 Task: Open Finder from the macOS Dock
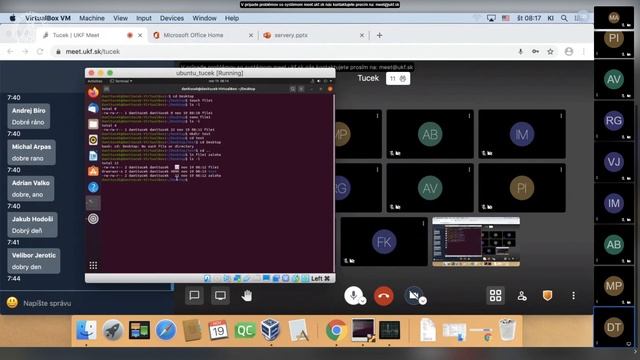[87, 330]
